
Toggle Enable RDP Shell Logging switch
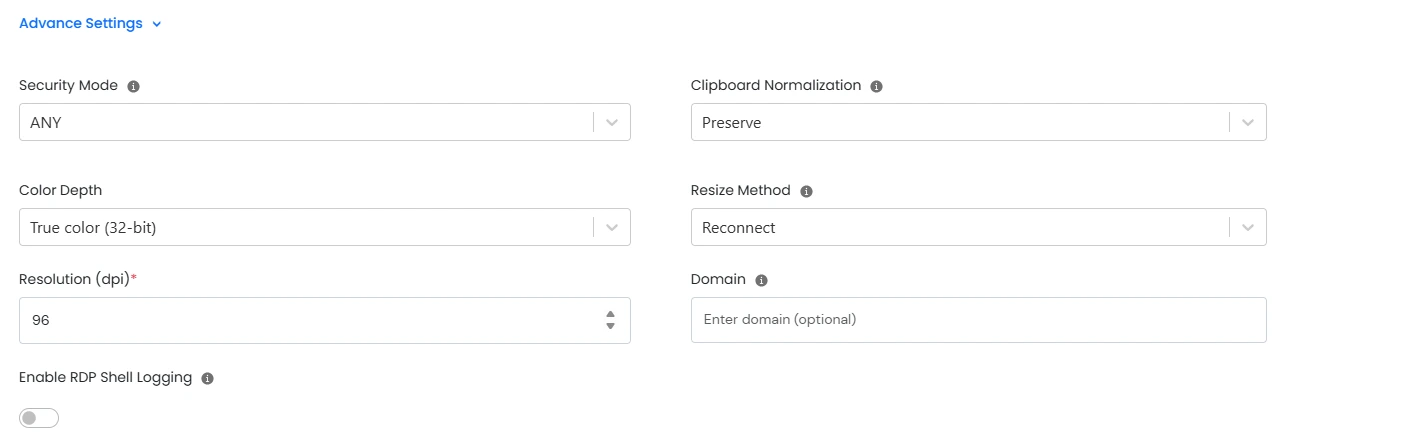[39, 418]
